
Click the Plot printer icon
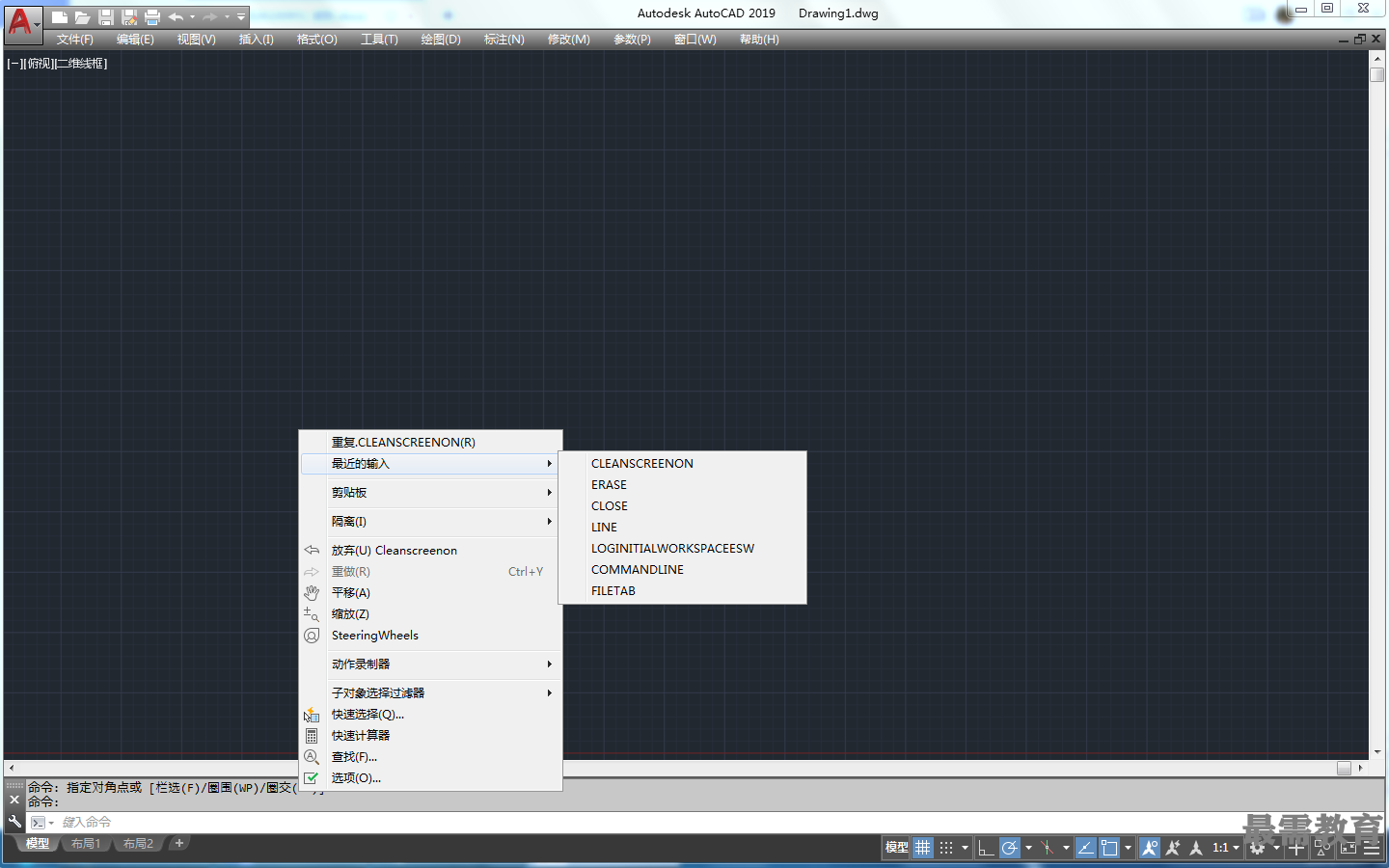coord(152,17)
